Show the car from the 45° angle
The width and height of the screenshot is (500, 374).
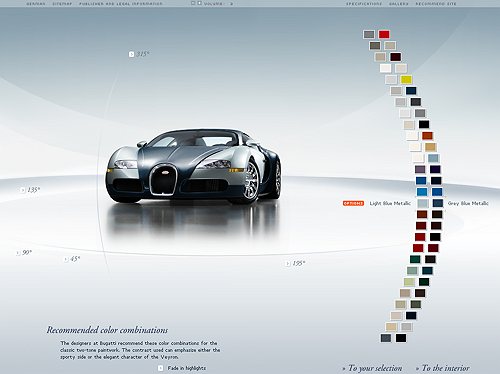66,259
